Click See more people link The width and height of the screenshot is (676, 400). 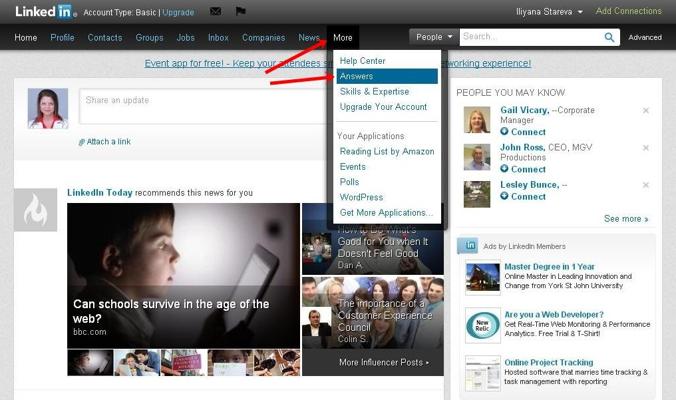(x=626, y=219)
